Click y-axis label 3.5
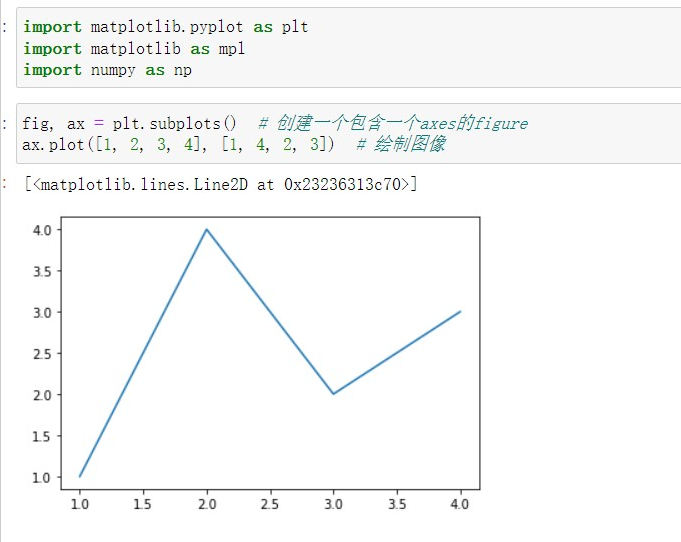The image size is (681, 542). 42,271
